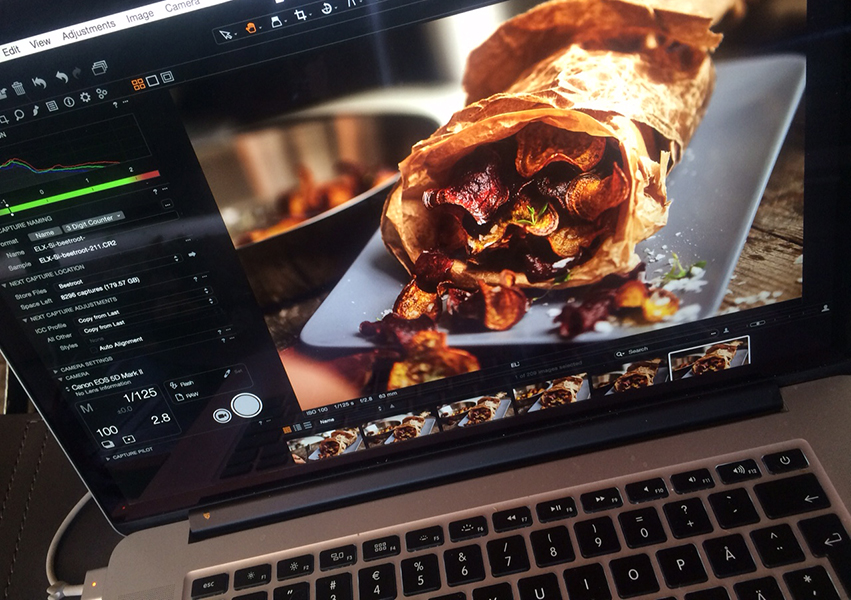Switch browser to orange filmstrip view

(x=287, y=430)
